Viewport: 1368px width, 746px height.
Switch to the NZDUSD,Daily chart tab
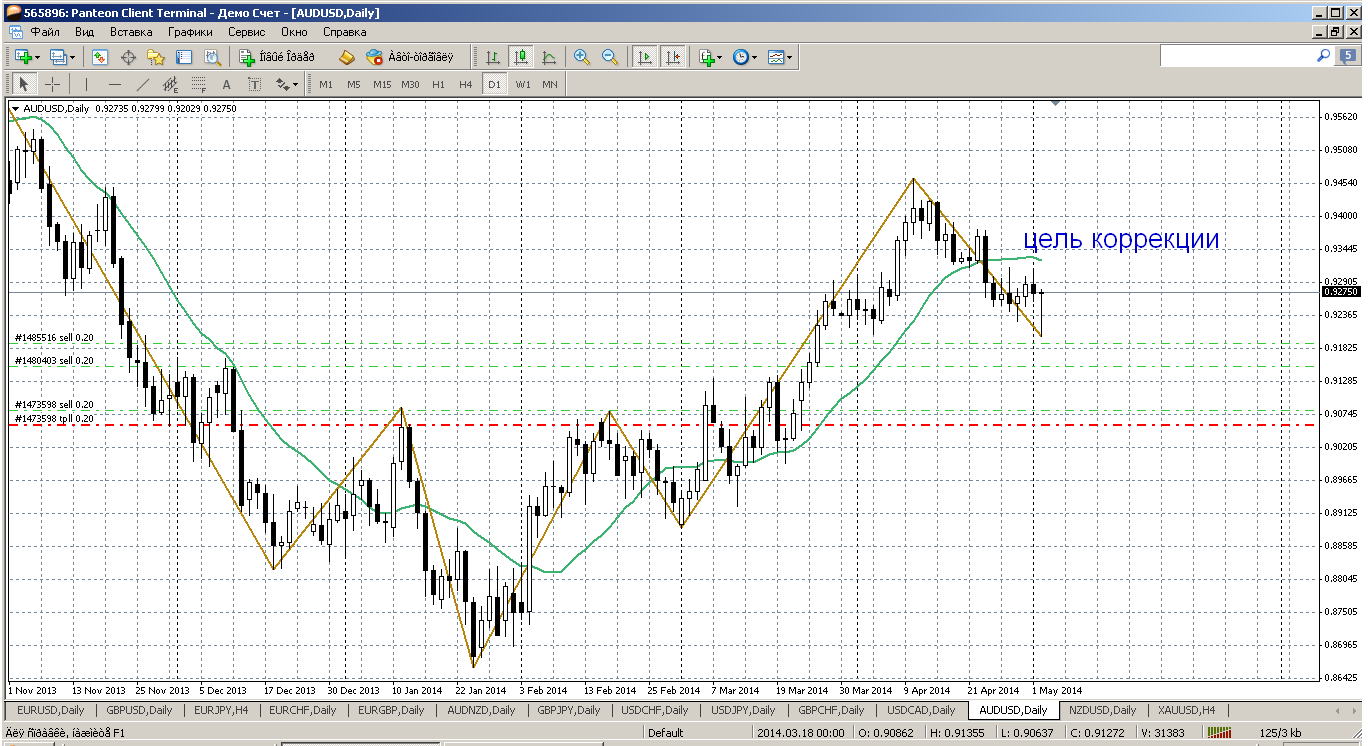[x=1102, y=710]
